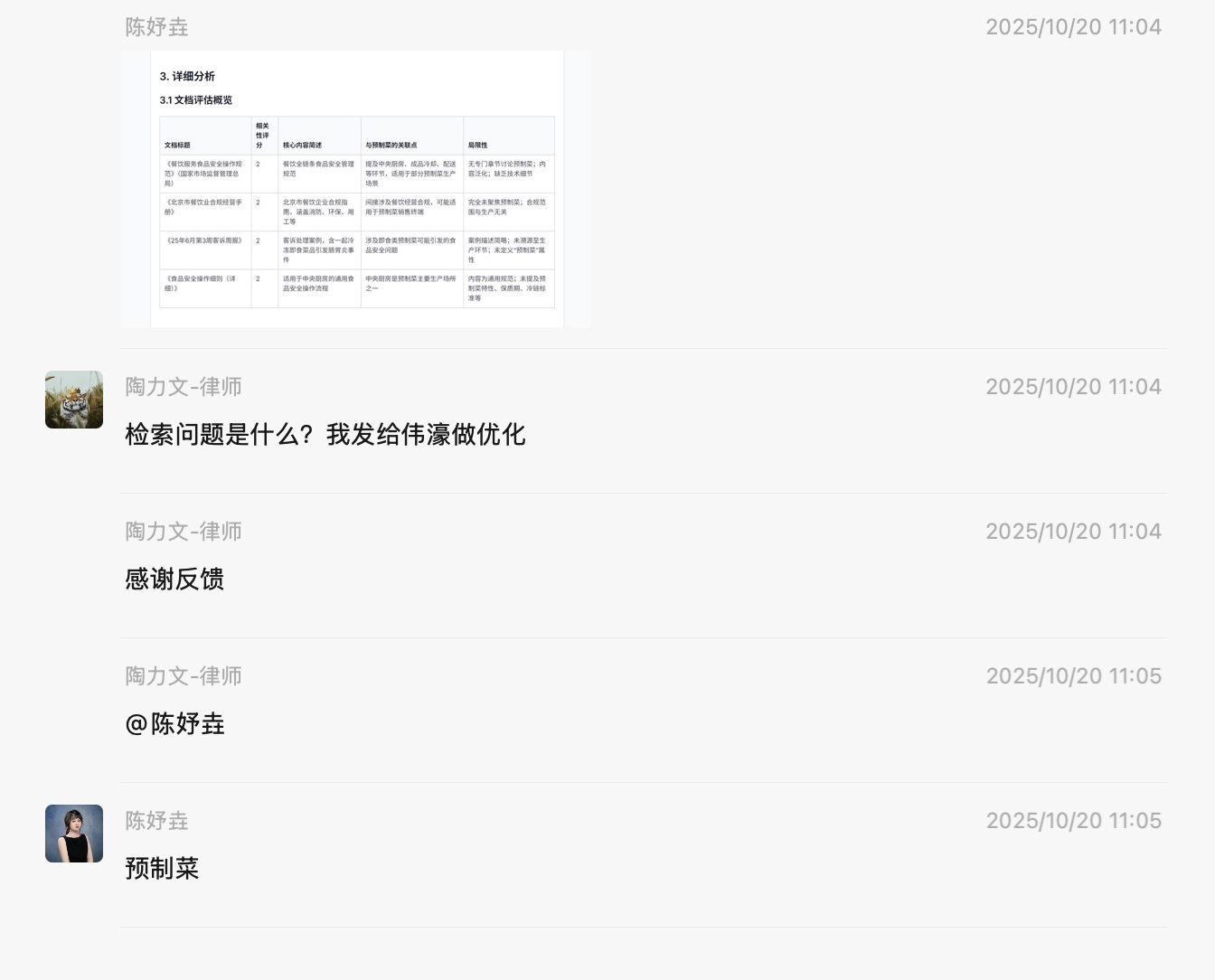
Task: Click the 《北京市餐饮业合规经营手册》 row in the image table
Action: pos(204,207)
